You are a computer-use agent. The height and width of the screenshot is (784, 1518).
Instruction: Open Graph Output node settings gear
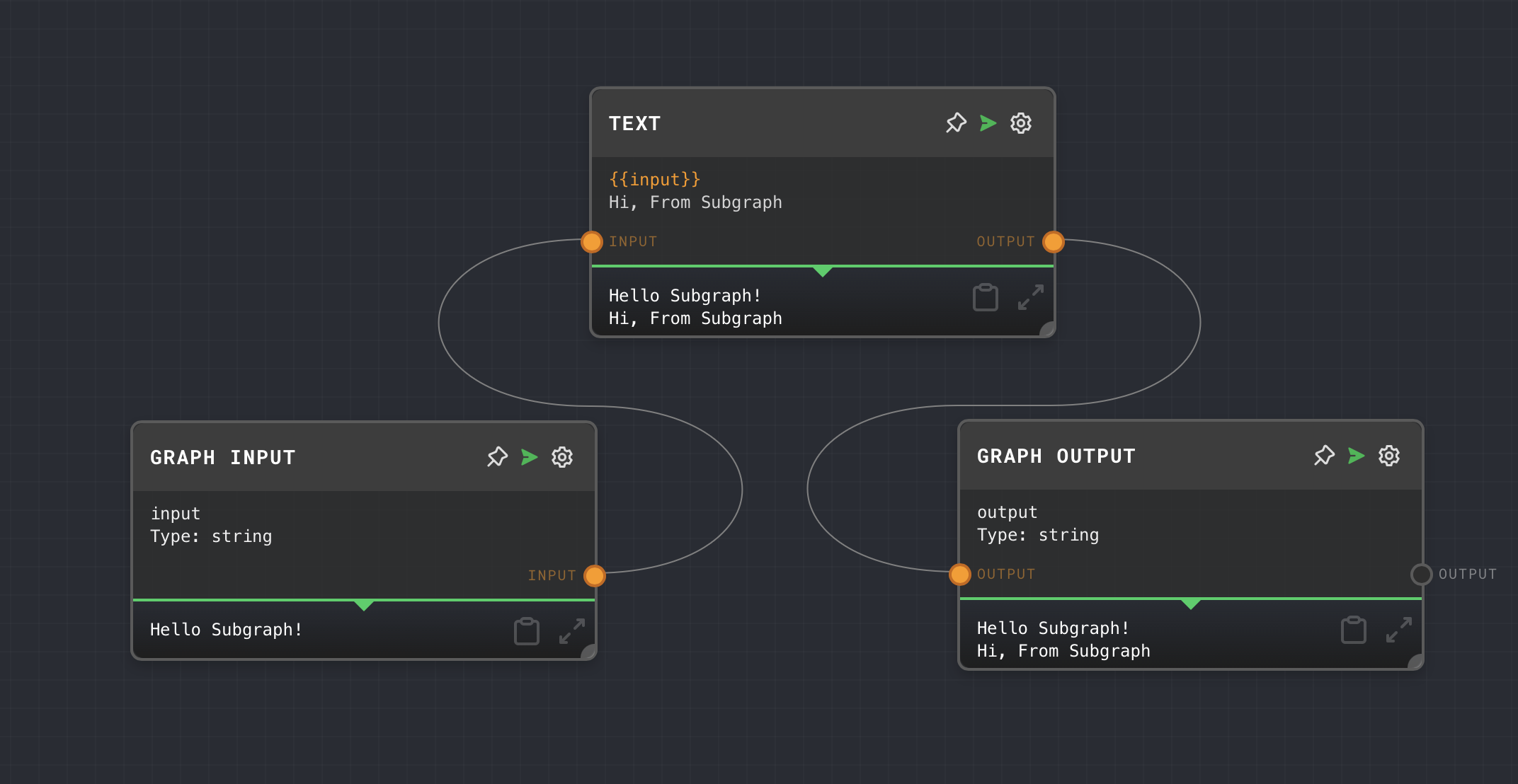point(1389,456)
